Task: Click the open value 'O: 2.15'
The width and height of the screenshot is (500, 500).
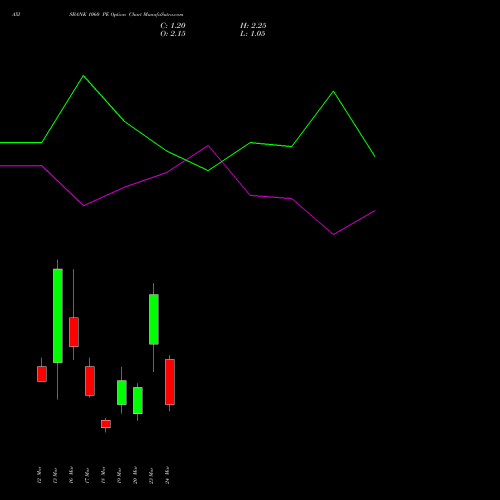Action: pyautogui.click(x=173, y=34)
